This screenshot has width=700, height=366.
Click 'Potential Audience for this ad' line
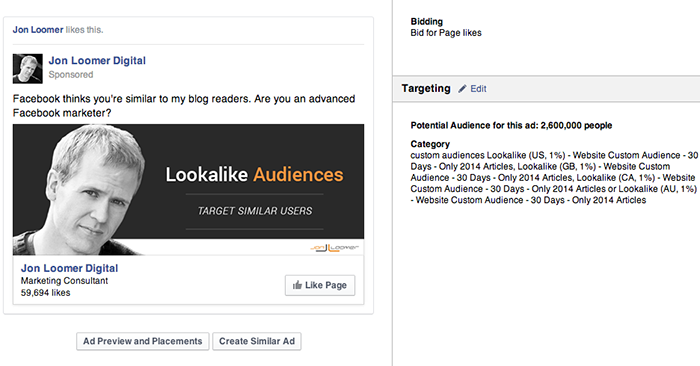[511, 125]
